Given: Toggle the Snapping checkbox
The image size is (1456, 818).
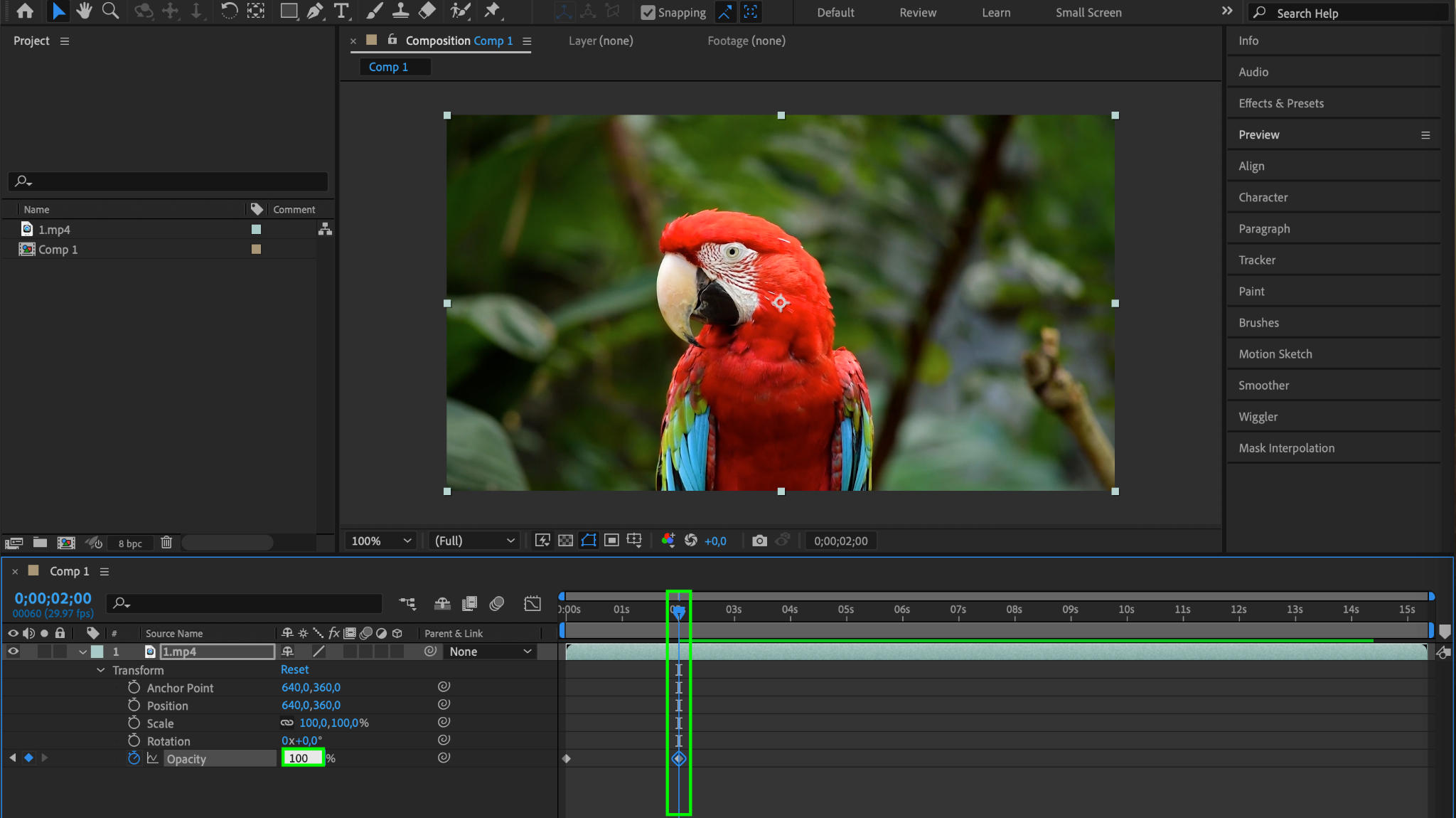Looking at the screenshot, I should 648,12.
